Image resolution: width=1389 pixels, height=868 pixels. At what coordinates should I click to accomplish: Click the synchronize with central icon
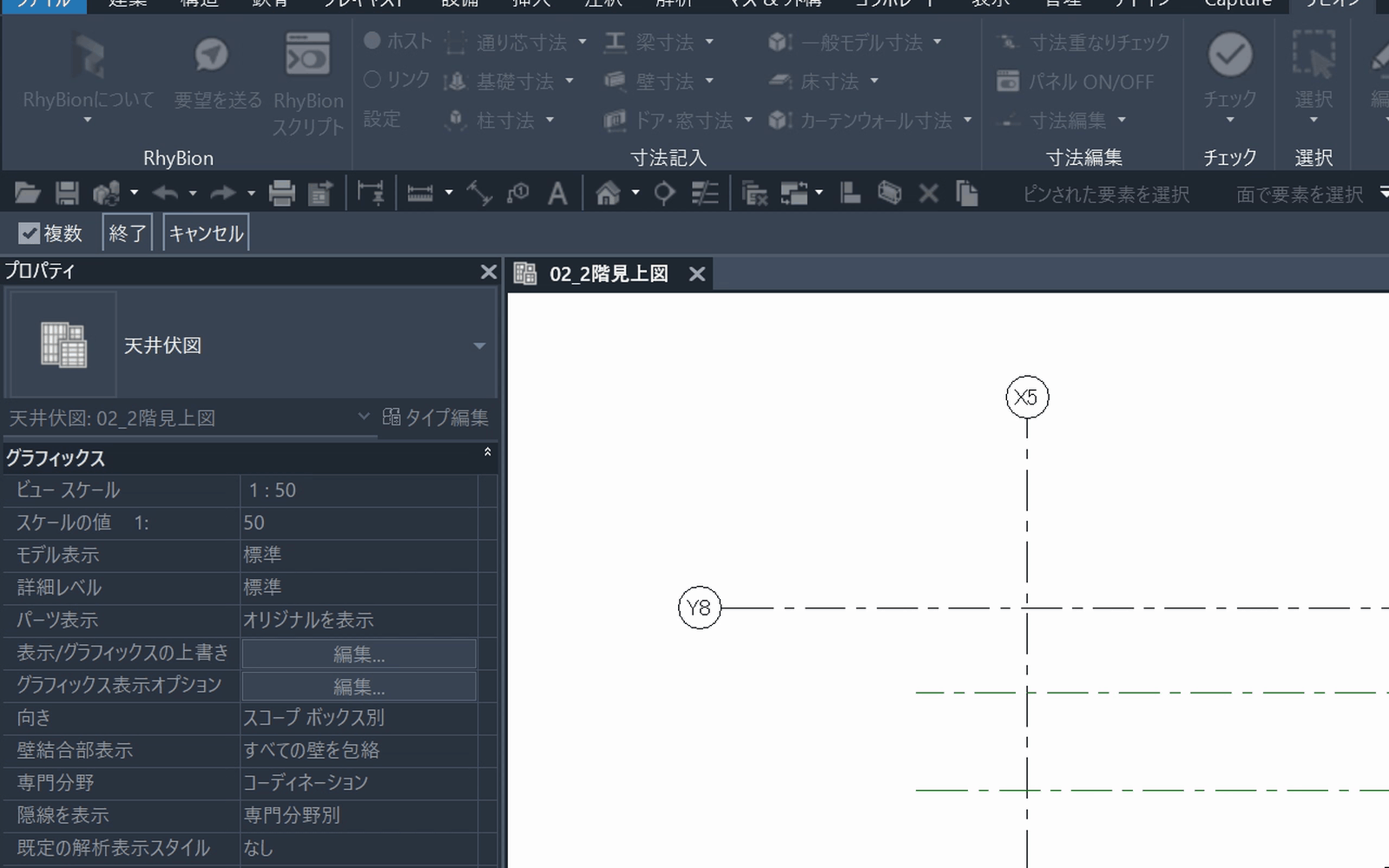(x=107, y=193)
